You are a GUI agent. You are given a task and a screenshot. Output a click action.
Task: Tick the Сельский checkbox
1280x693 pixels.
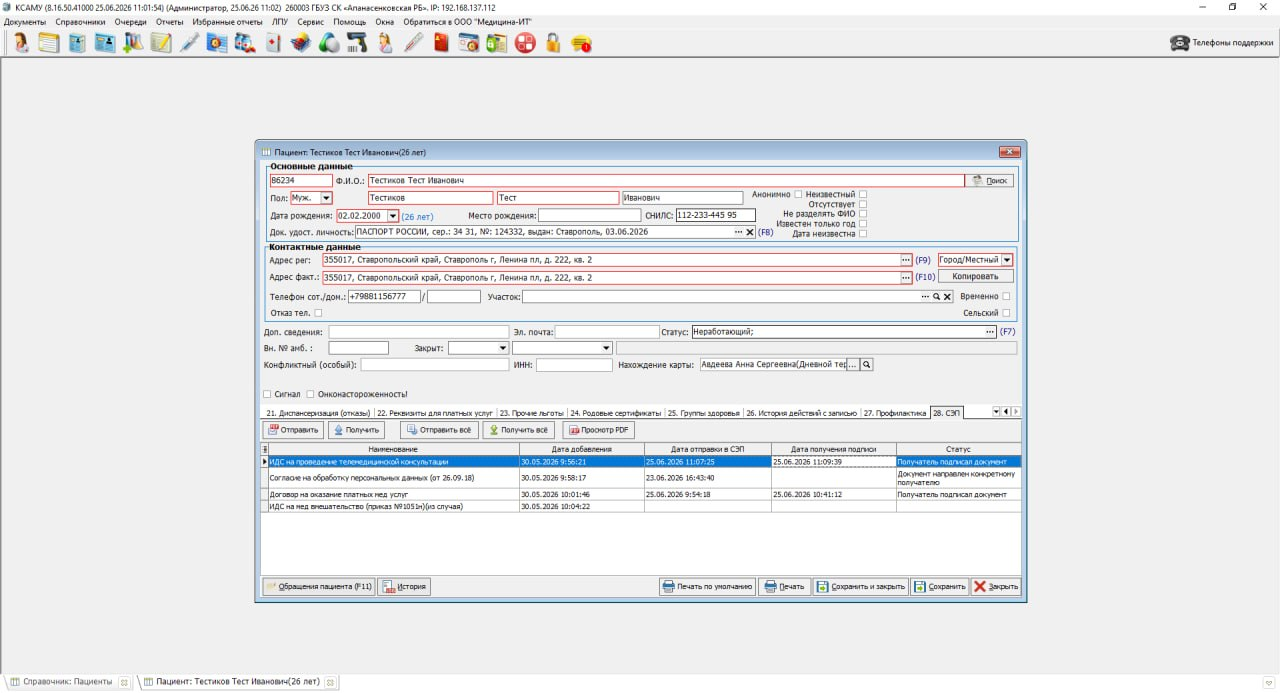1006,313
